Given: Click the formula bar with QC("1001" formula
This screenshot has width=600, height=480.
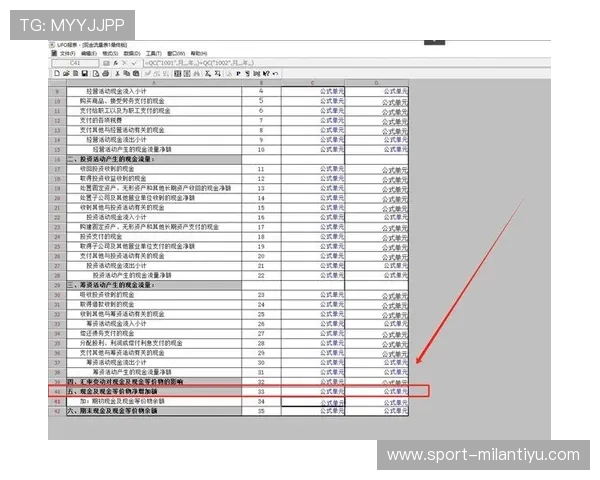Looking at the screenshot, I should point(346,63).
